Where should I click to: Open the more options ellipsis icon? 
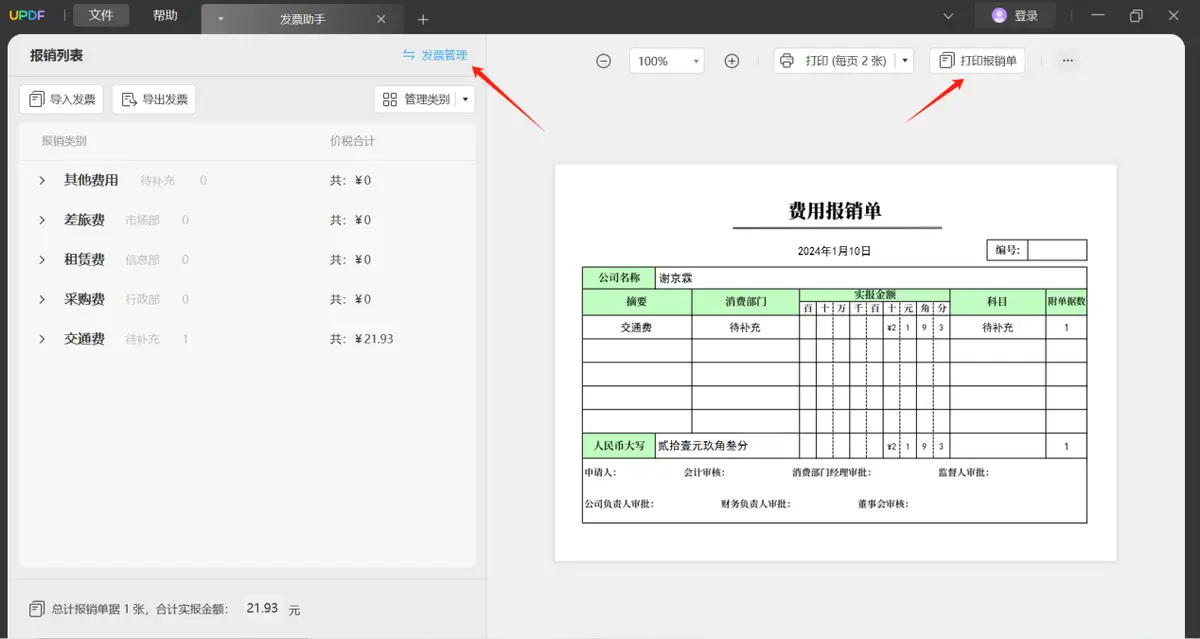click(x=1067, y=60)
